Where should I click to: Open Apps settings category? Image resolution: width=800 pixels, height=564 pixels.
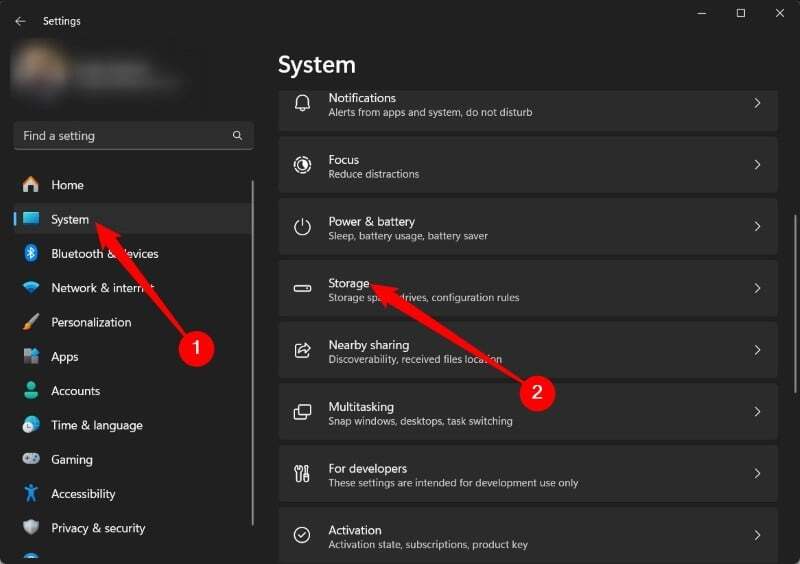(x=133, y=356)
